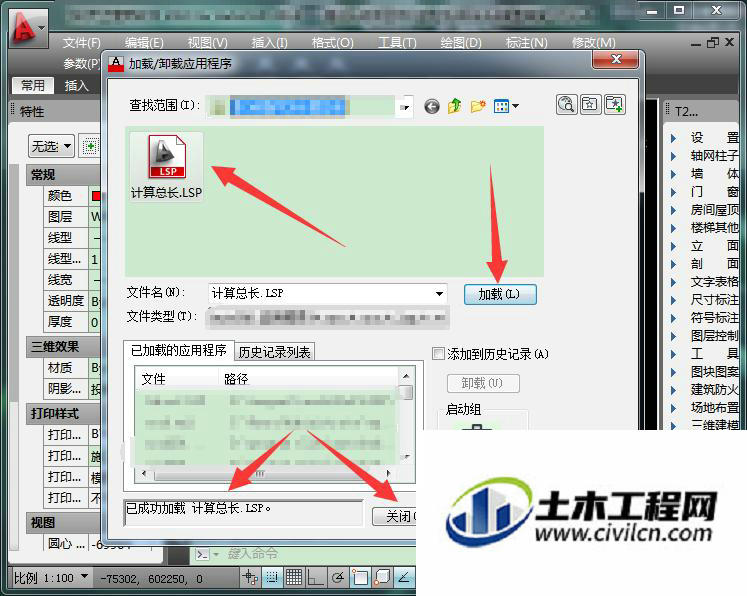Open the 工具(T) menu
The image size is (747, 596).
[397, 43]
